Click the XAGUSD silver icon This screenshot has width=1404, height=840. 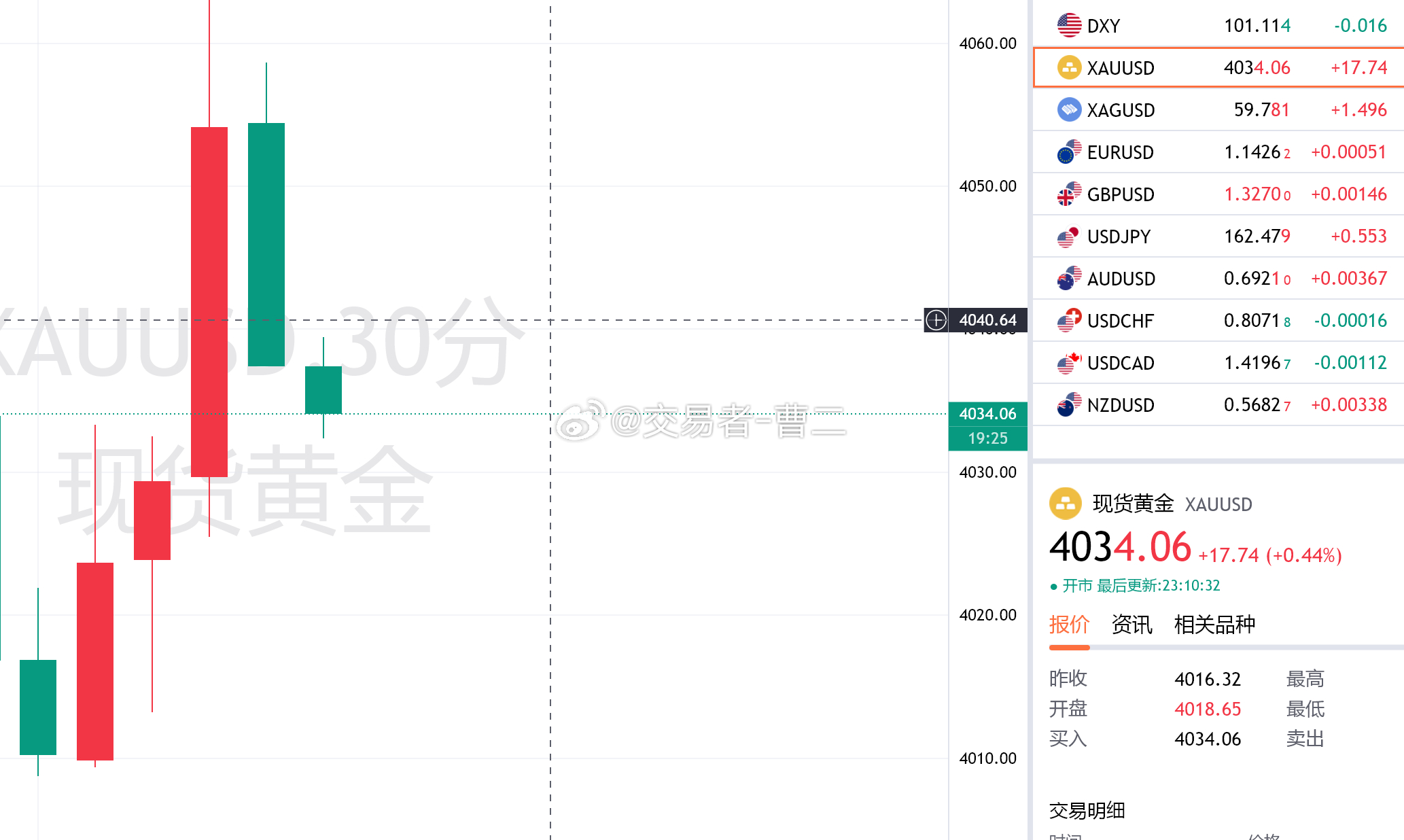(x=1069, y=109)
